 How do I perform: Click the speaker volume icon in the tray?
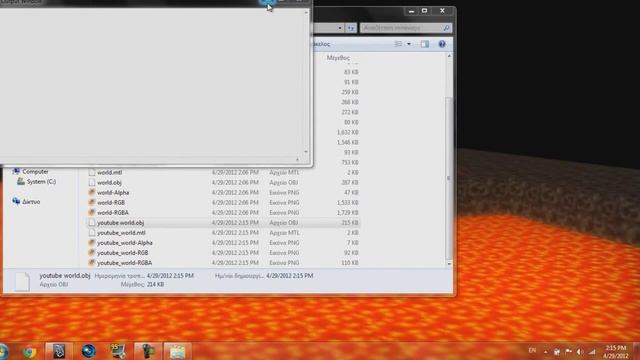pos(580,352)
